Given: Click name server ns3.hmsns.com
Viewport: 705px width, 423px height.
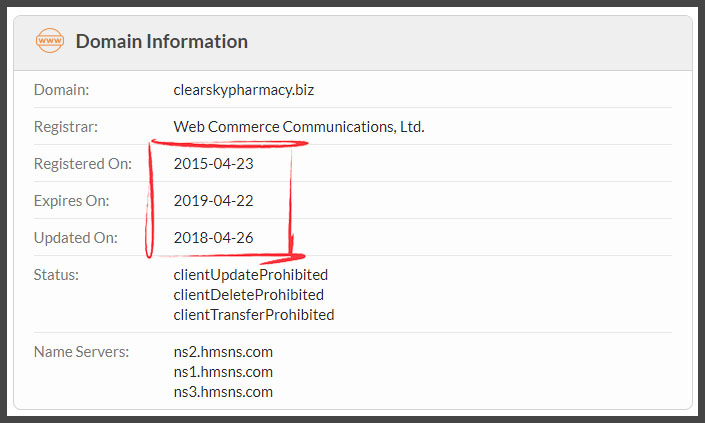Looking at the screenshot, I should (x=223, y=392).
